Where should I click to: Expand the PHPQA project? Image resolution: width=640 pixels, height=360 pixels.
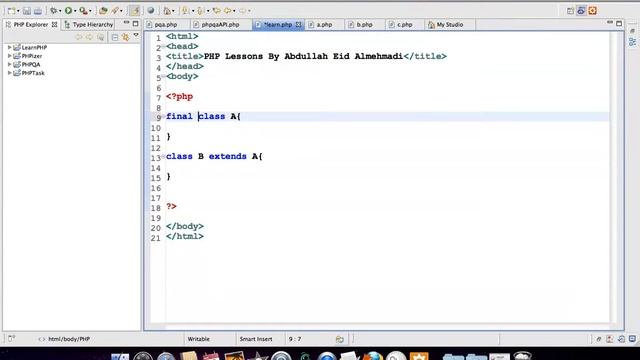(x=9, y=64)
